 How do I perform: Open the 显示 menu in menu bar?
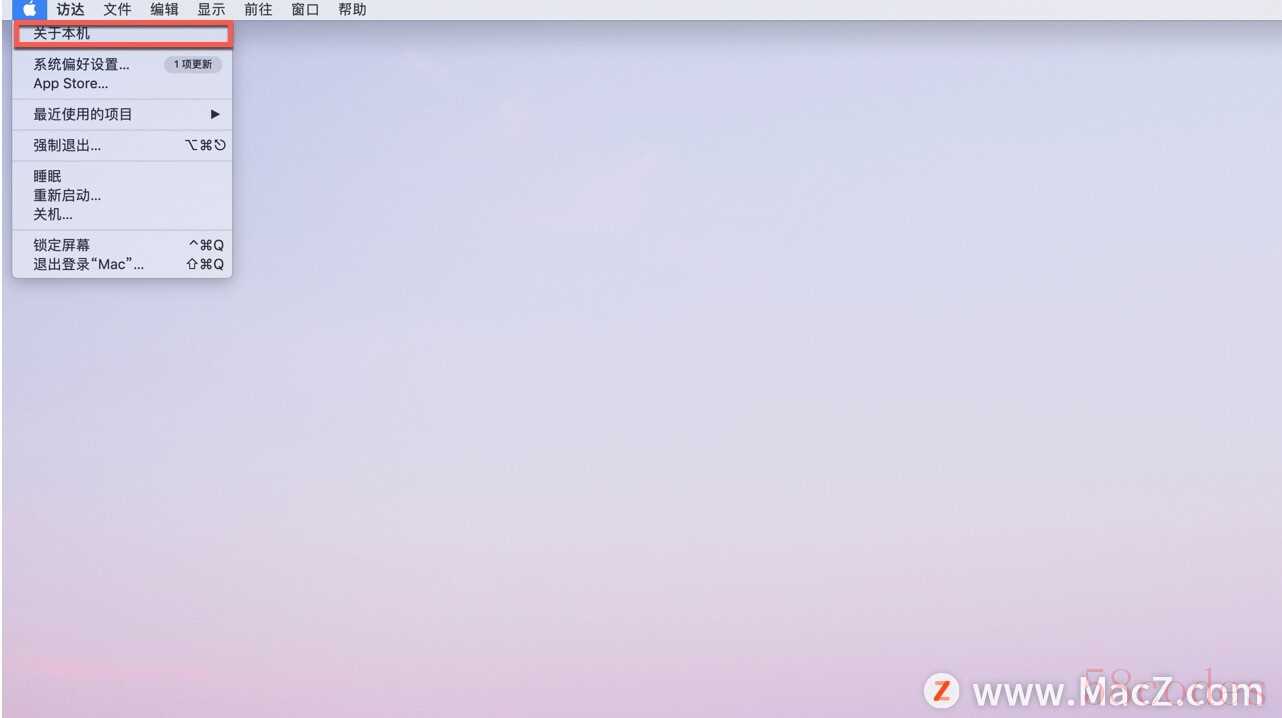coord(211,10)
